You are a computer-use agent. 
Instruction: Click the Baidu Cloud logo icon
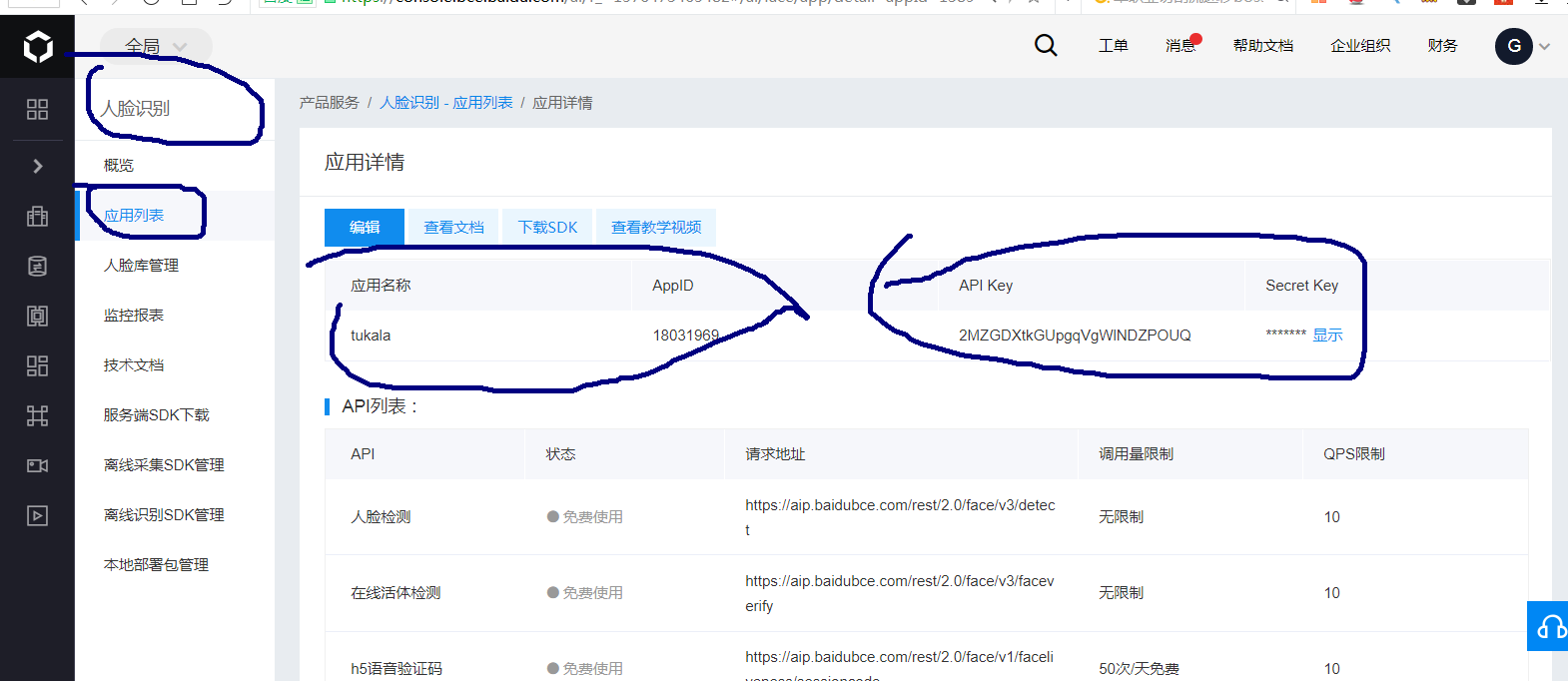37,46
